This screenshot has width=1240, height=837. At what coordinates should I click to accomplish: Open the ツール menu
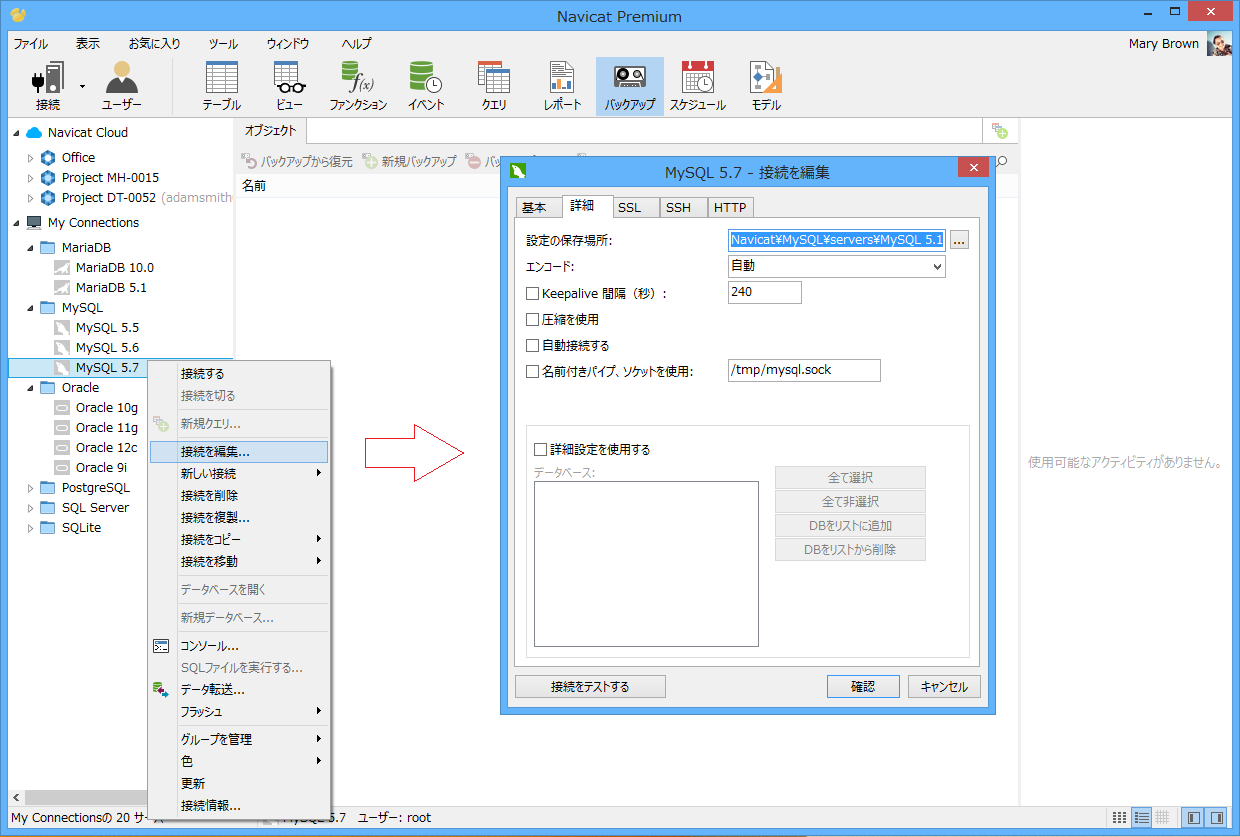pyautogui.click(x=223, y=44)
